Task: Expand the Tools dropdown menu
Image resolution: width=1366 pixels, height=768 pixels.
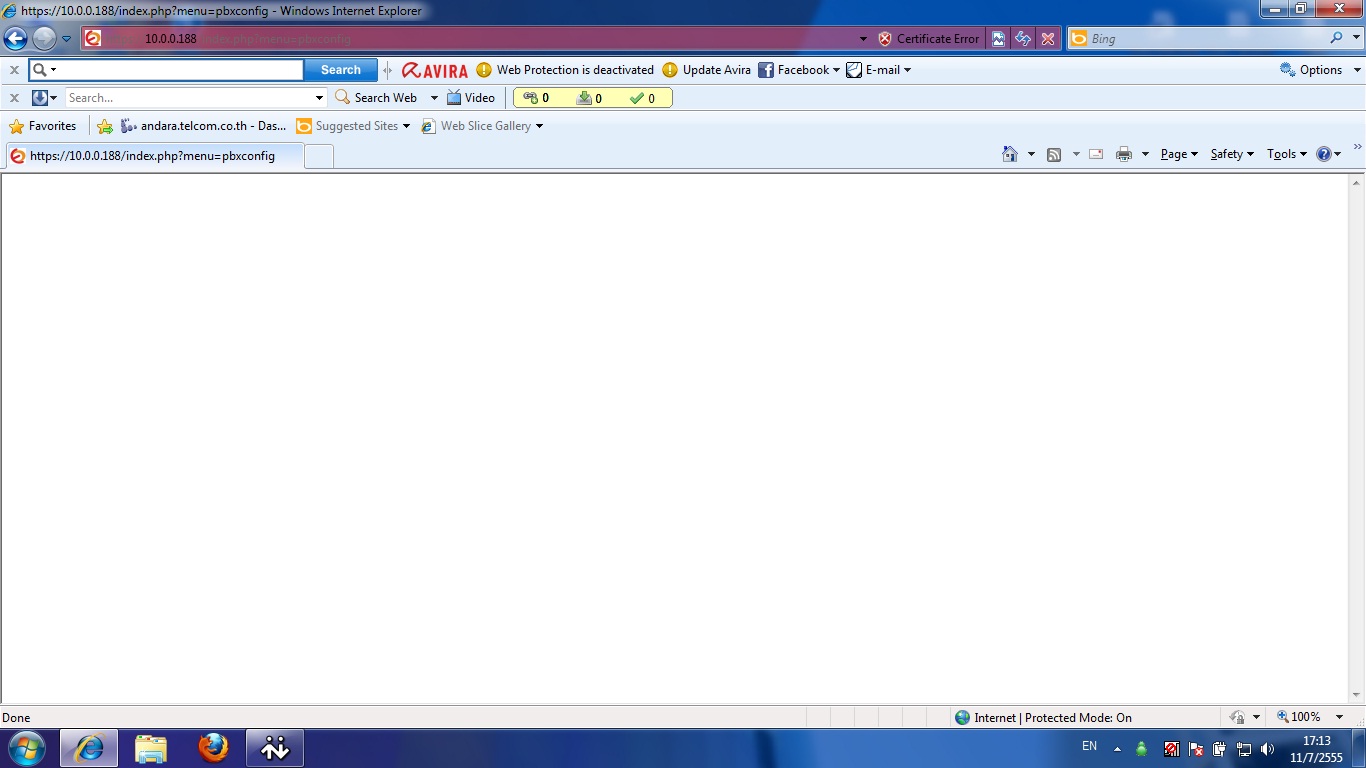Action: [1287, 154]
